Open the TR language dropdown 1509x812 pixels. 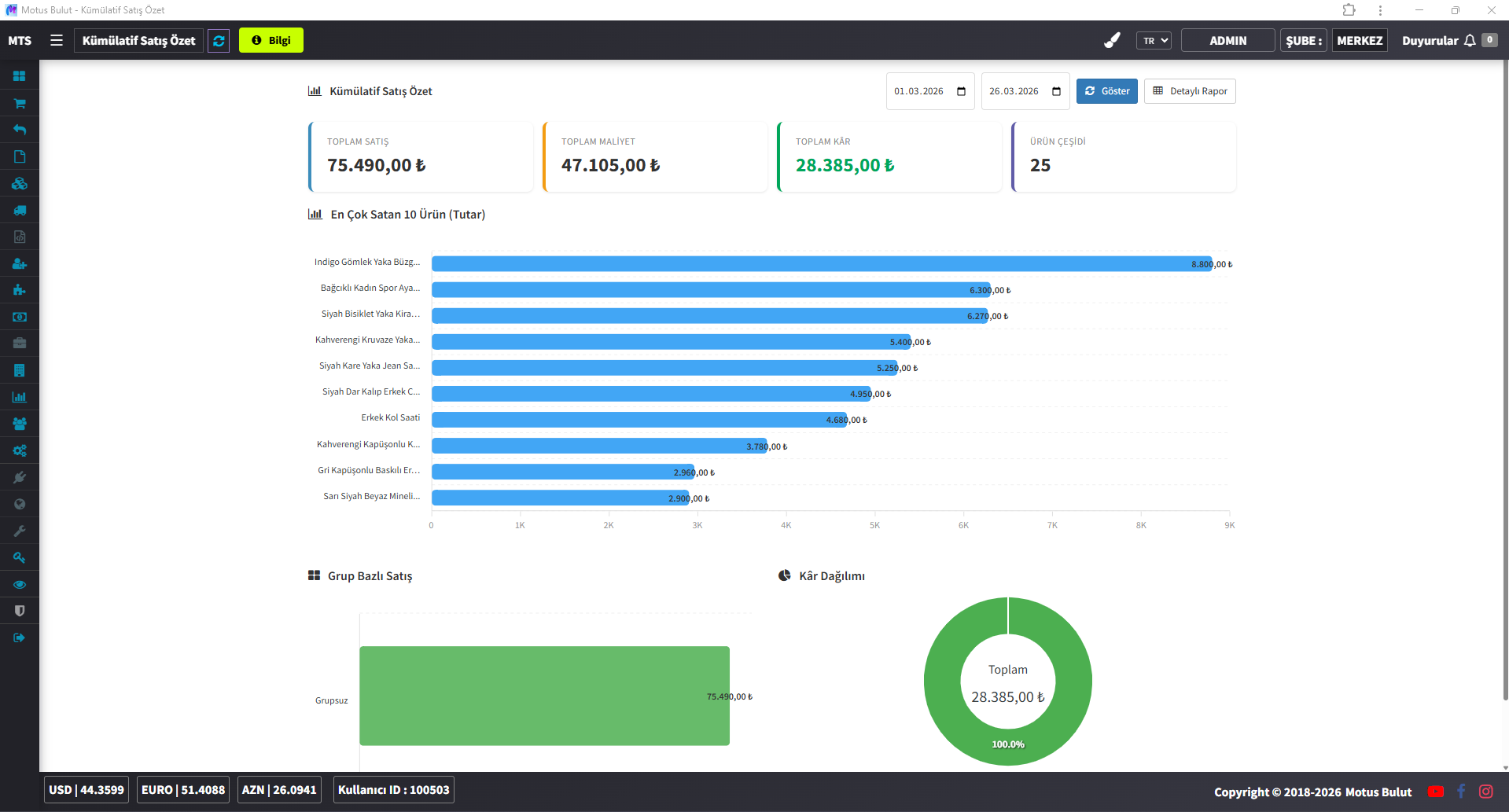[1153, 41]
